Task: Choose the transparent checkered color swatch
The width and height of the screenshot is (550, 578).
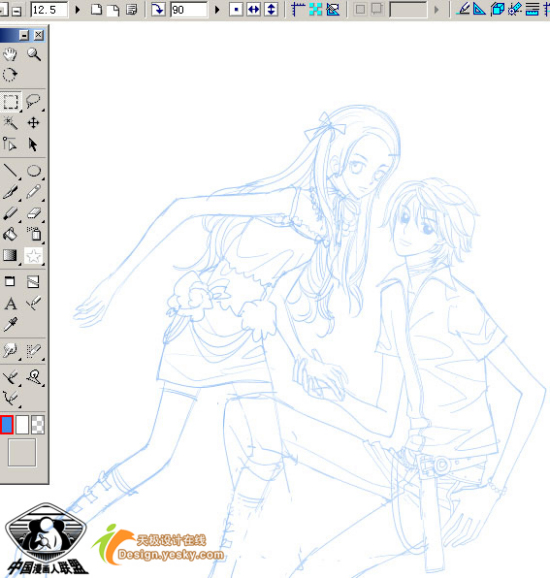Action: pyautogui.click(x=38, y=424)
